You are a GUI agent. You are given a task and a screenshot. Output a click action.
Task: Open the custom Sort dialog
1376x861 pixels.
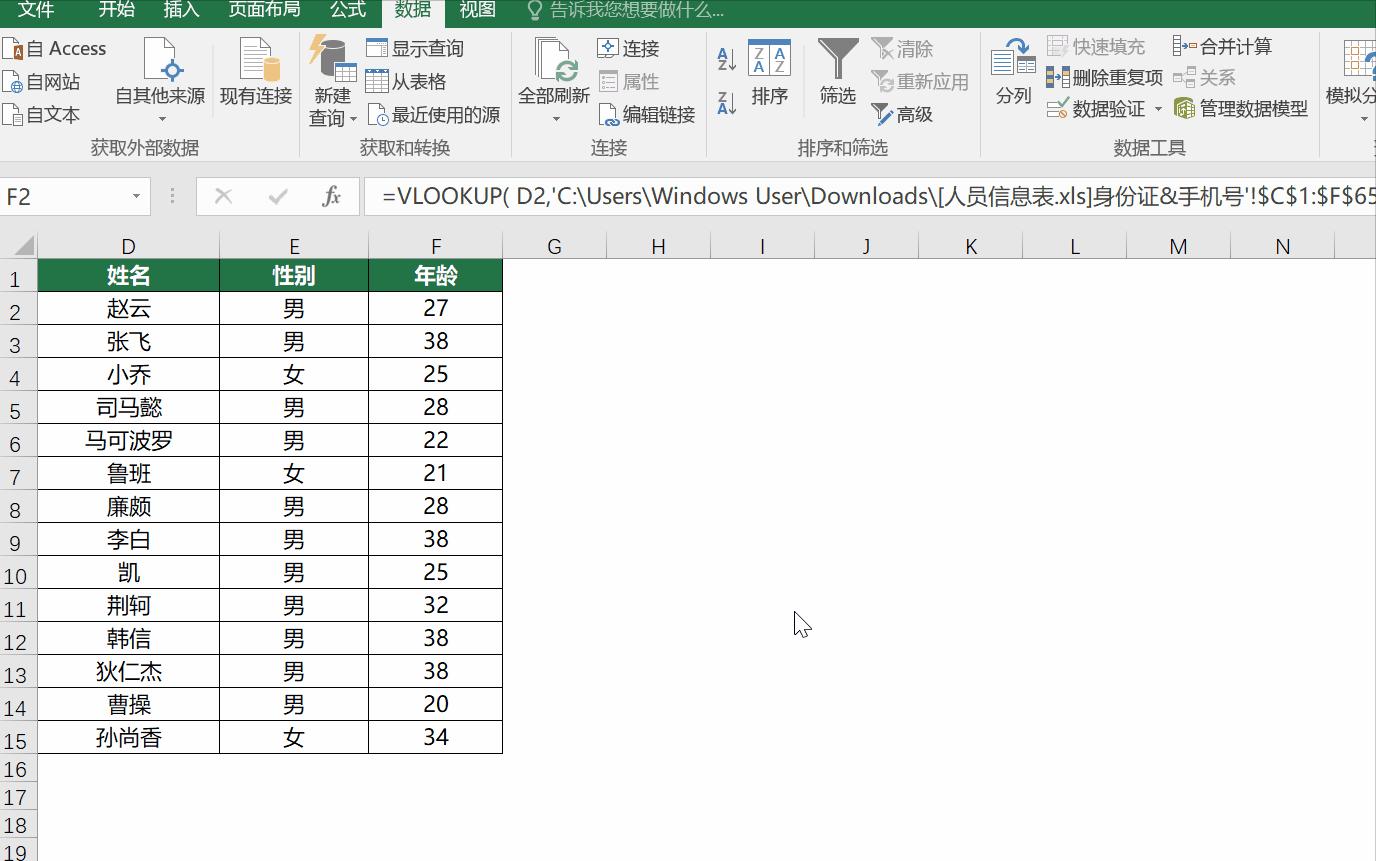coord(770,72)
